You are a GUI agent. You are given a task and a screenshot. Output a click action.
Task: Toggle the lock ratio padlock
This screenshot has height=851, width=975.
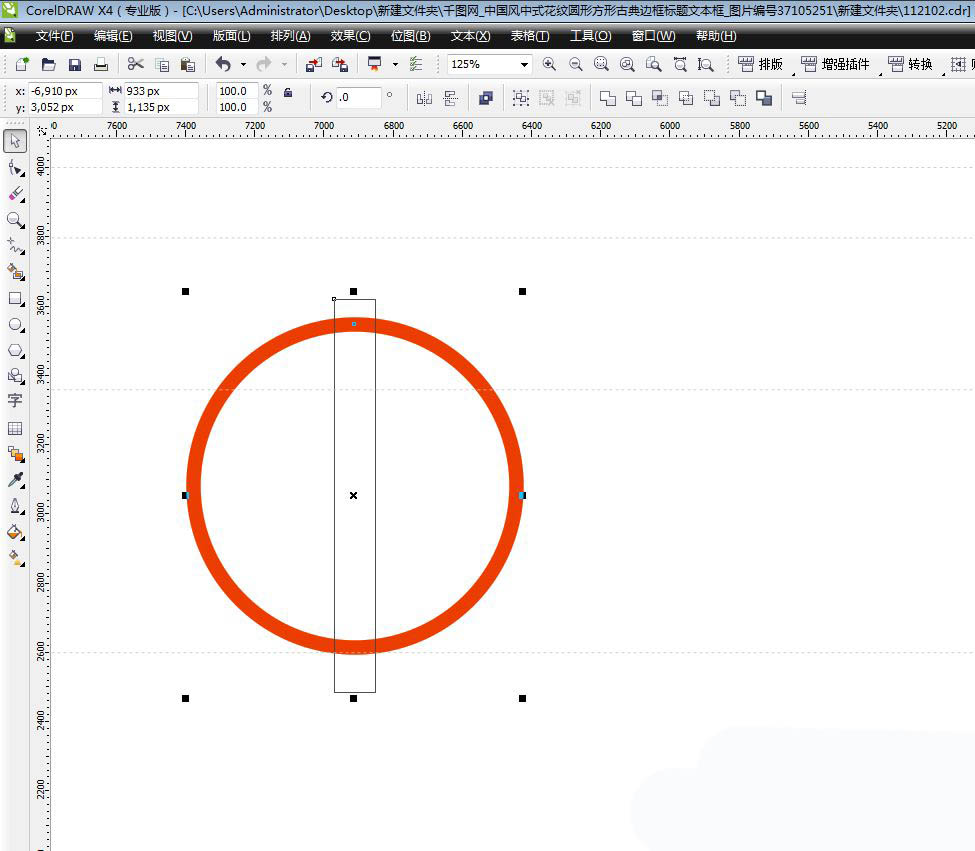tap(288, 92)
